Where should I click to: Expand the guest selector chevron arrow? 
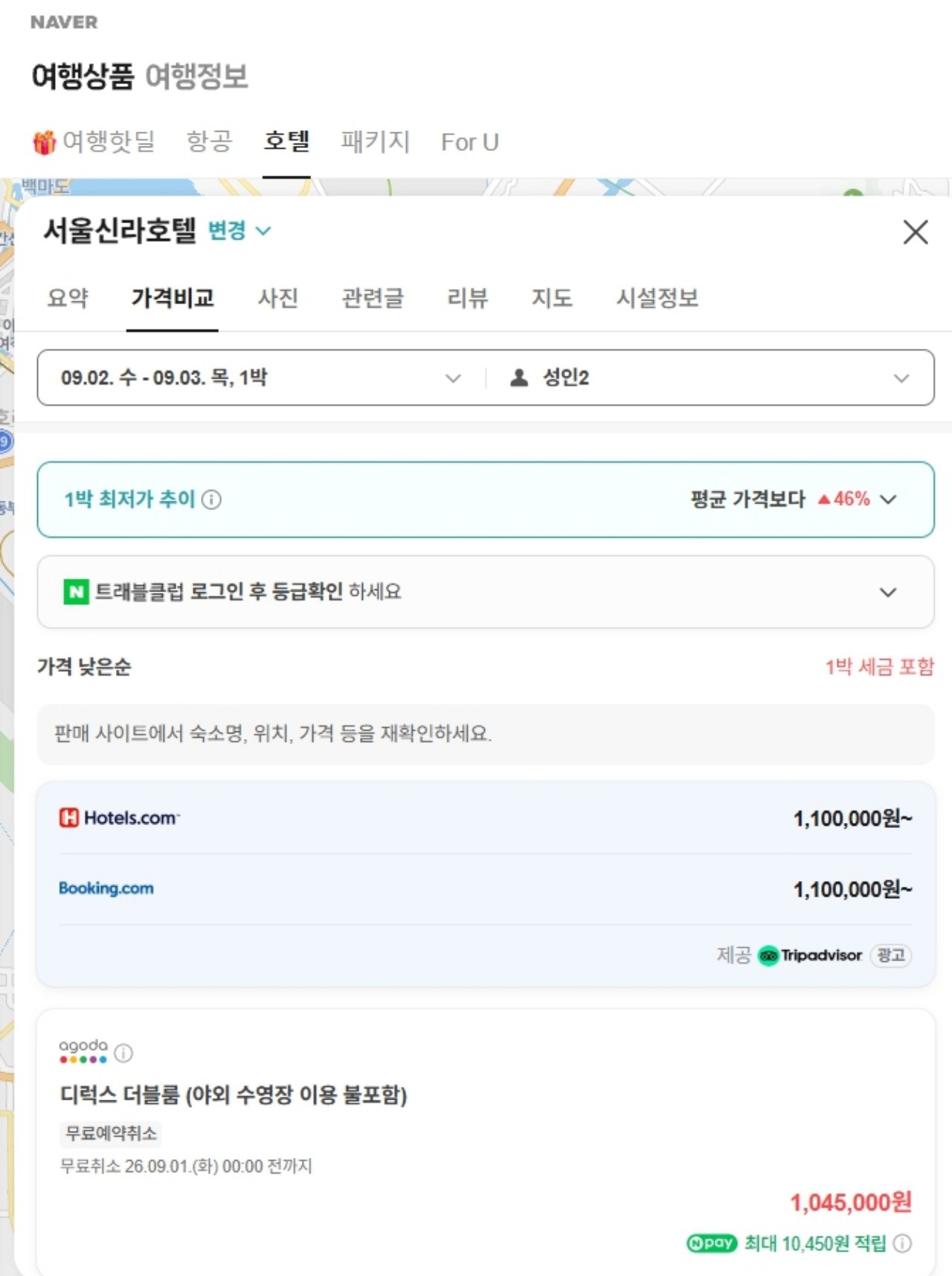tap(901, 378)
